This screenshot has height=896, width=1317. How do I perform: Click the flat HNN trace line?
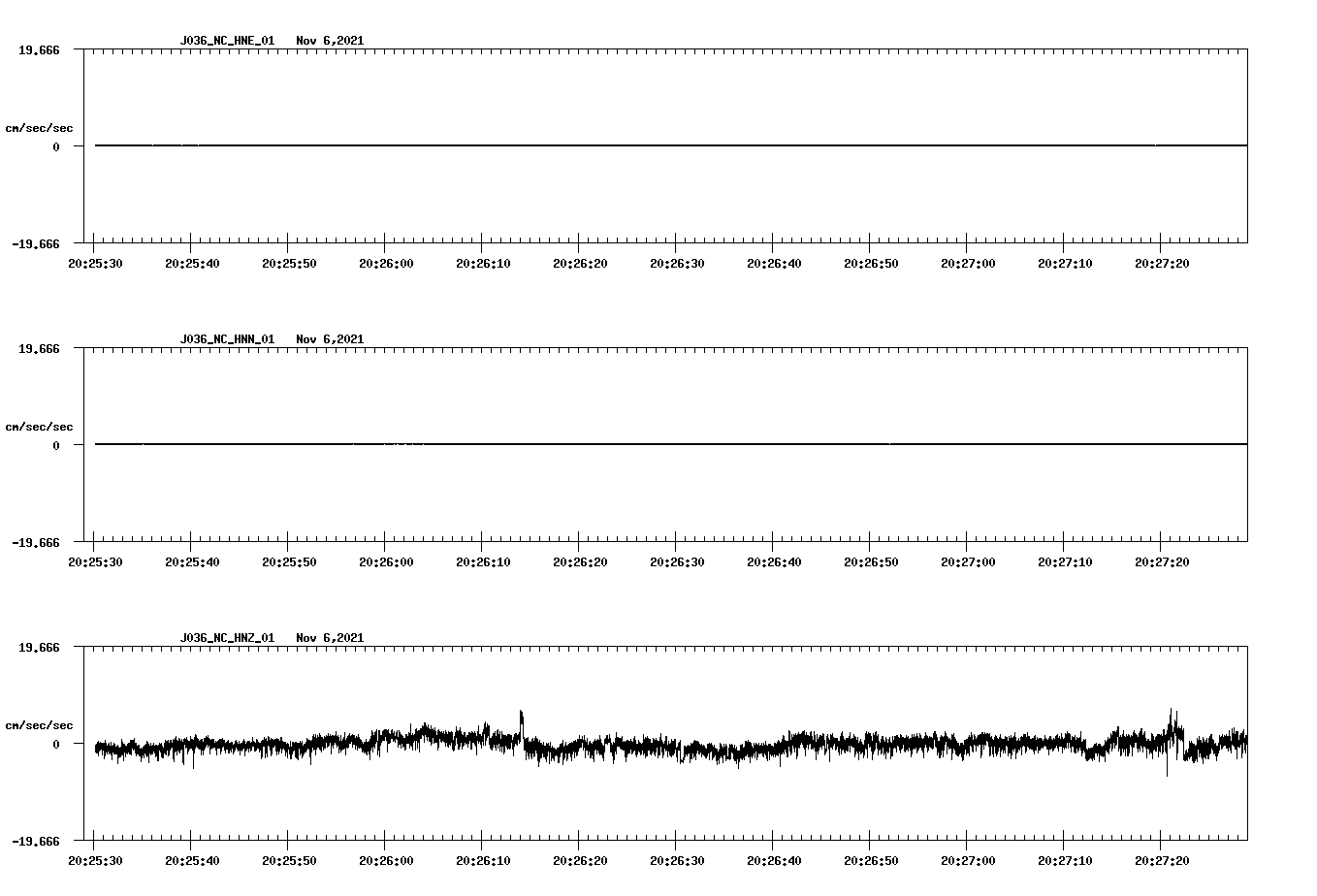coord(671,444)
